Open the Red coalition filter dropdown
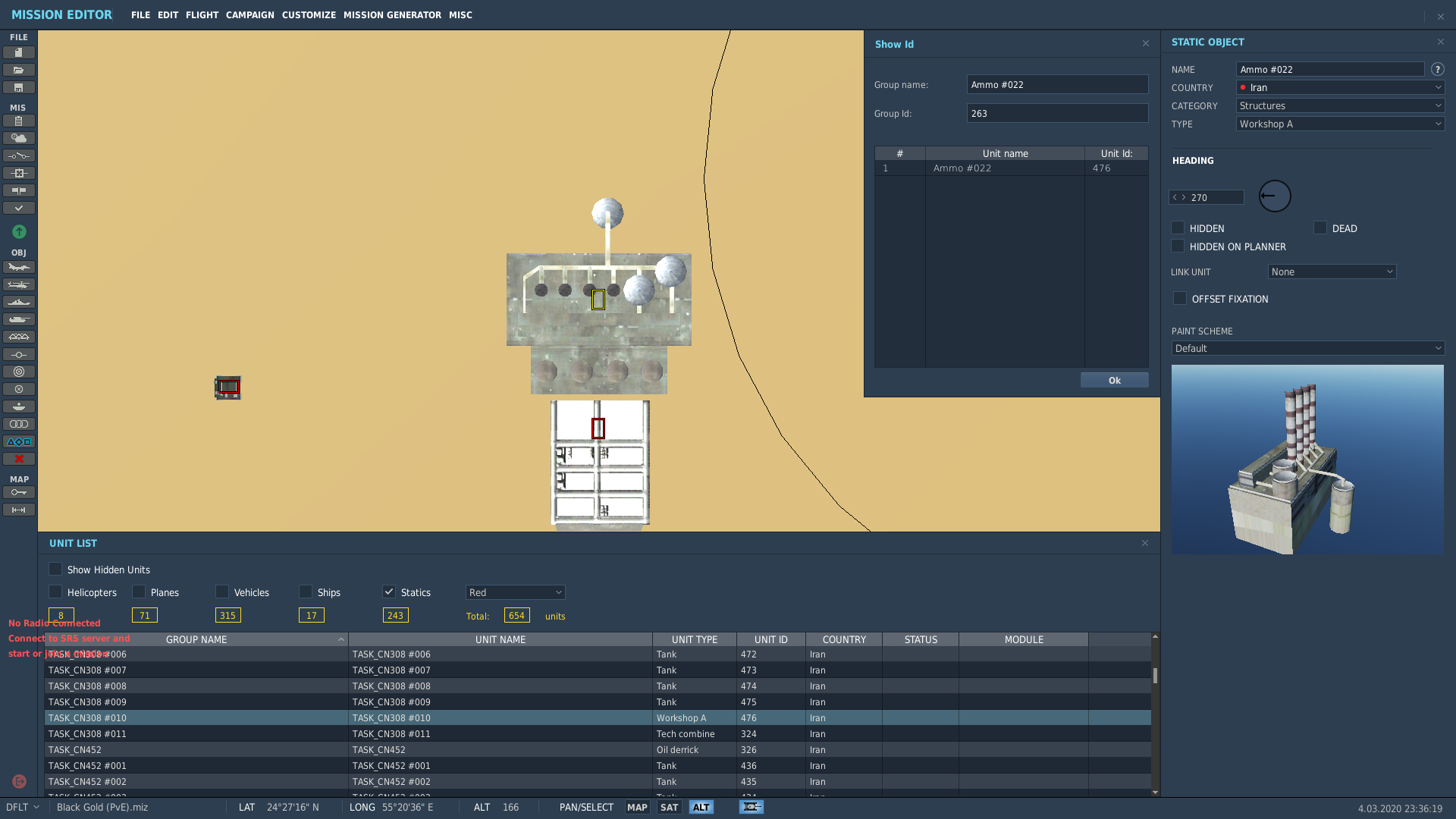Image resolution: width=1456 pixels, height=819 pixels. (x=515, y=592)
